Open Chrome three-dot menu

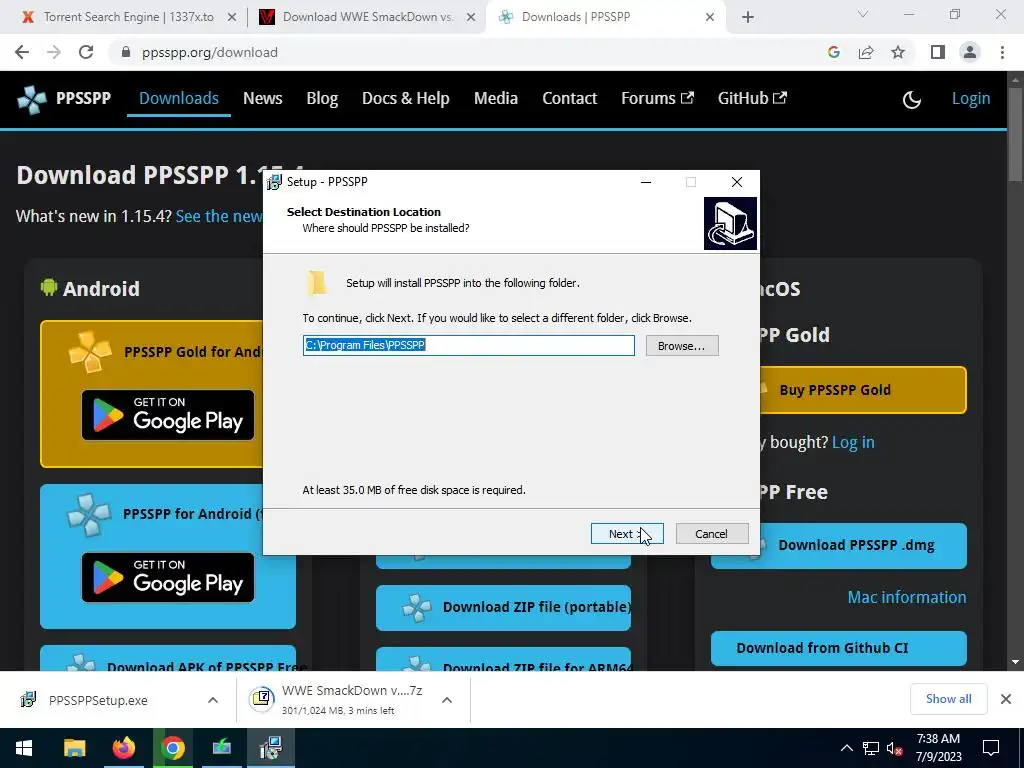[1002, 52]
